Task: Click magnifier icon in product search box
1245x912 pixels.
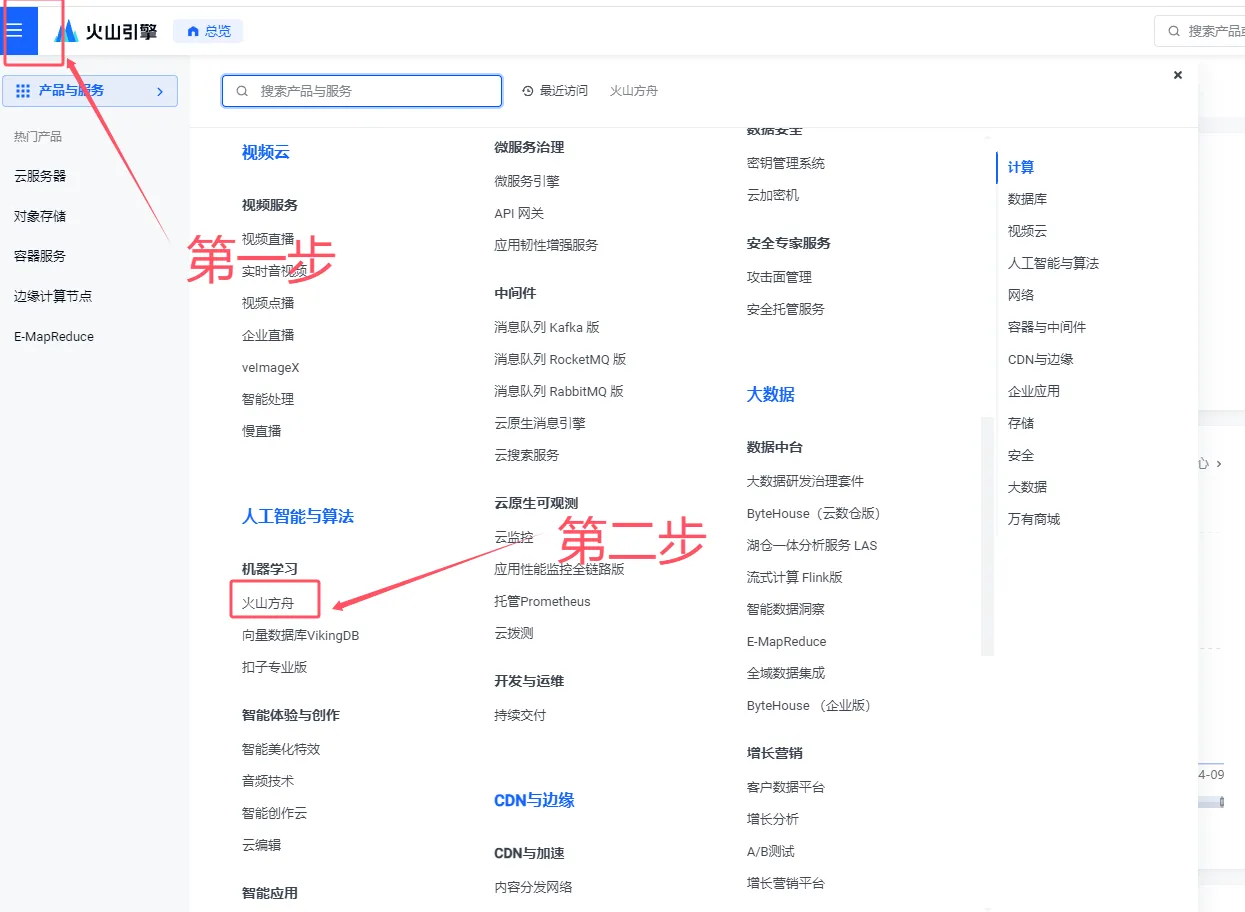Action: tap(242, 91)
